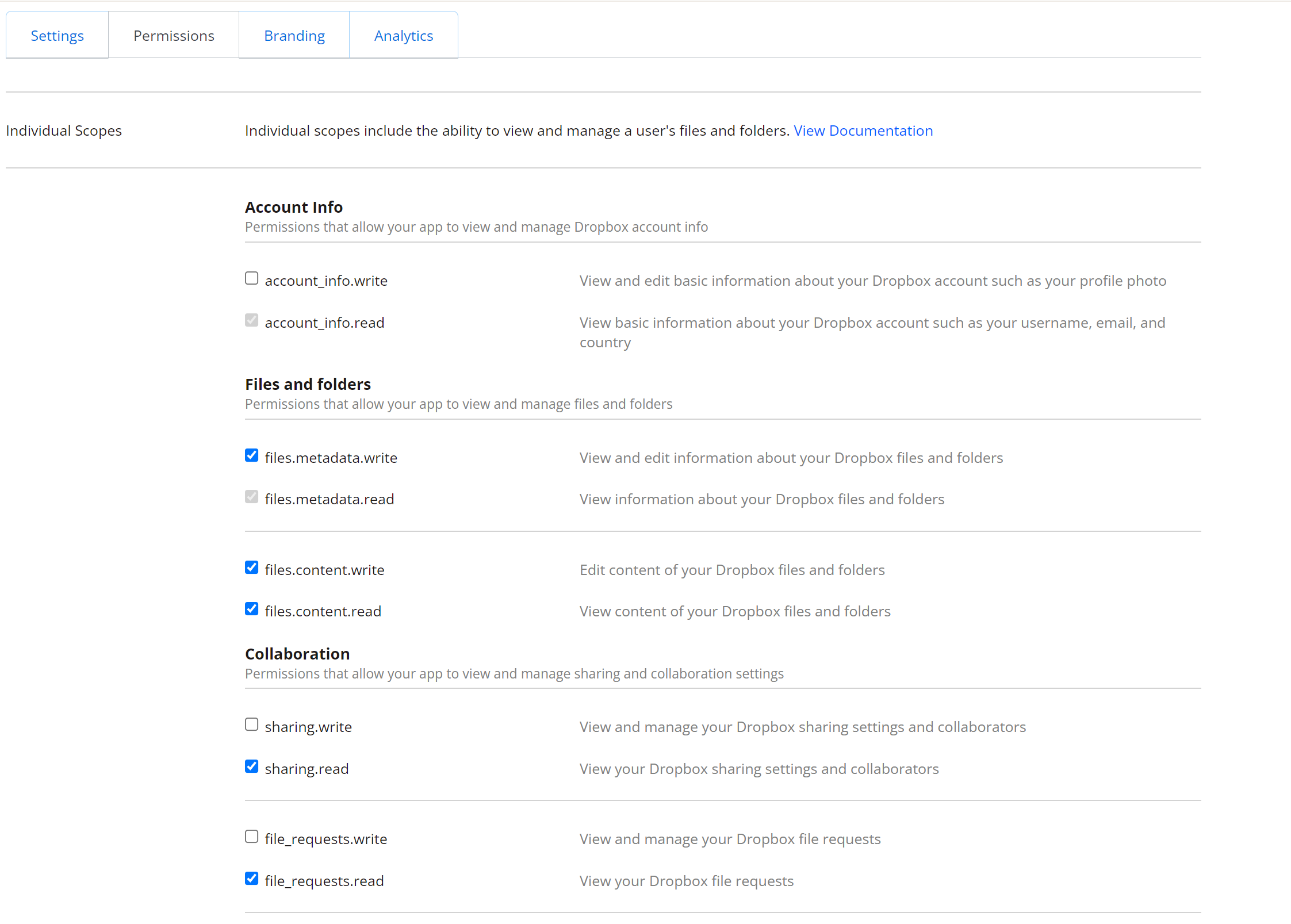Click the file_requests.read label text
The image size is (1291, 924).
[324, 881]
